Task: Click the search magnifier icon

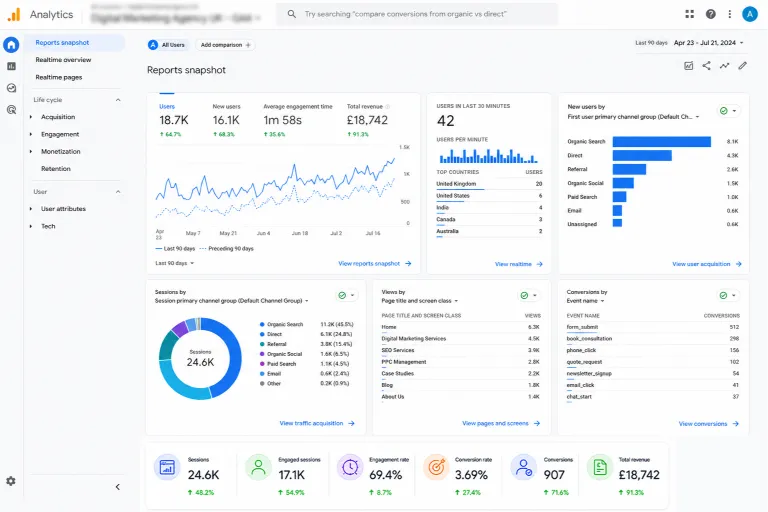Action: click(291, 14)
